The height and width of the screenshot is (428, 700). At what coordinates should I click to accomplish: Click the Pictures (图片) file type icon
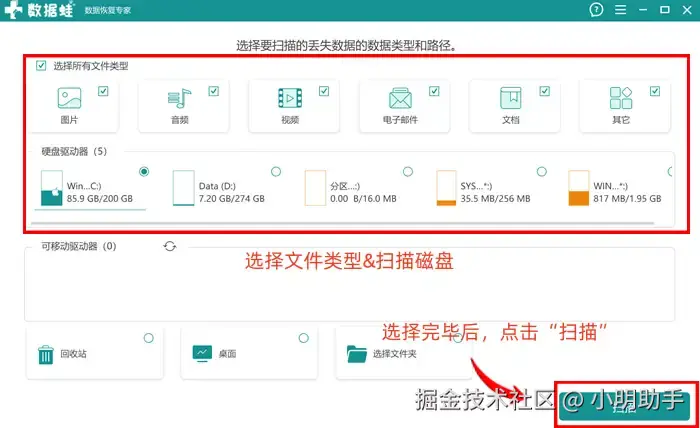click(x=69, y=98)
